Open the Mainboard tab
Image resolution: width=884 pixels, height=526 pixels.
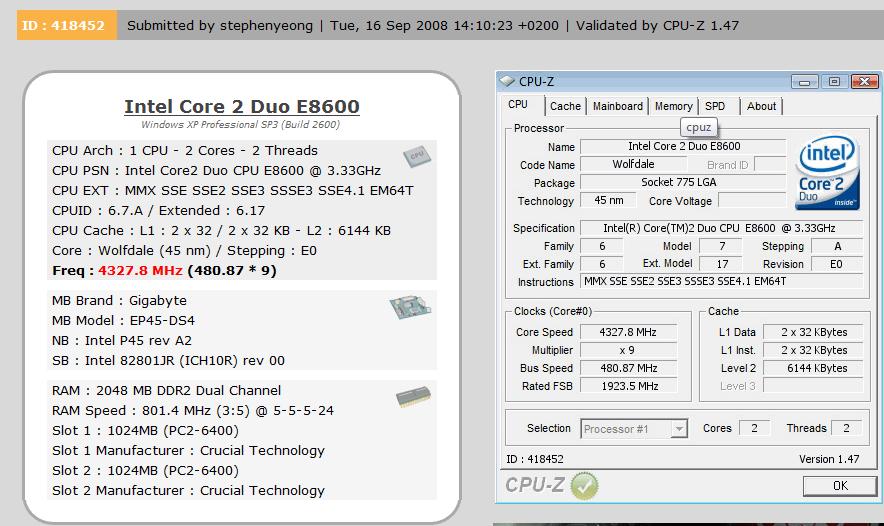[617, 106]
